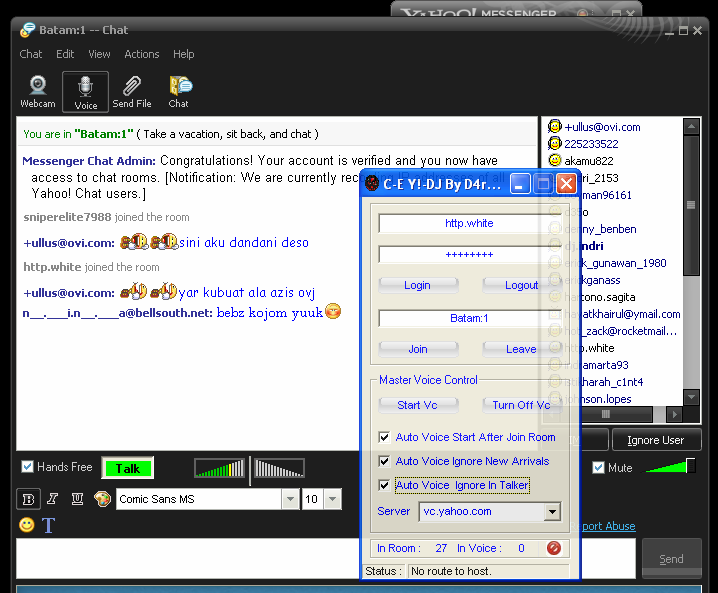Click the Send message button

(x=671, y=559)
